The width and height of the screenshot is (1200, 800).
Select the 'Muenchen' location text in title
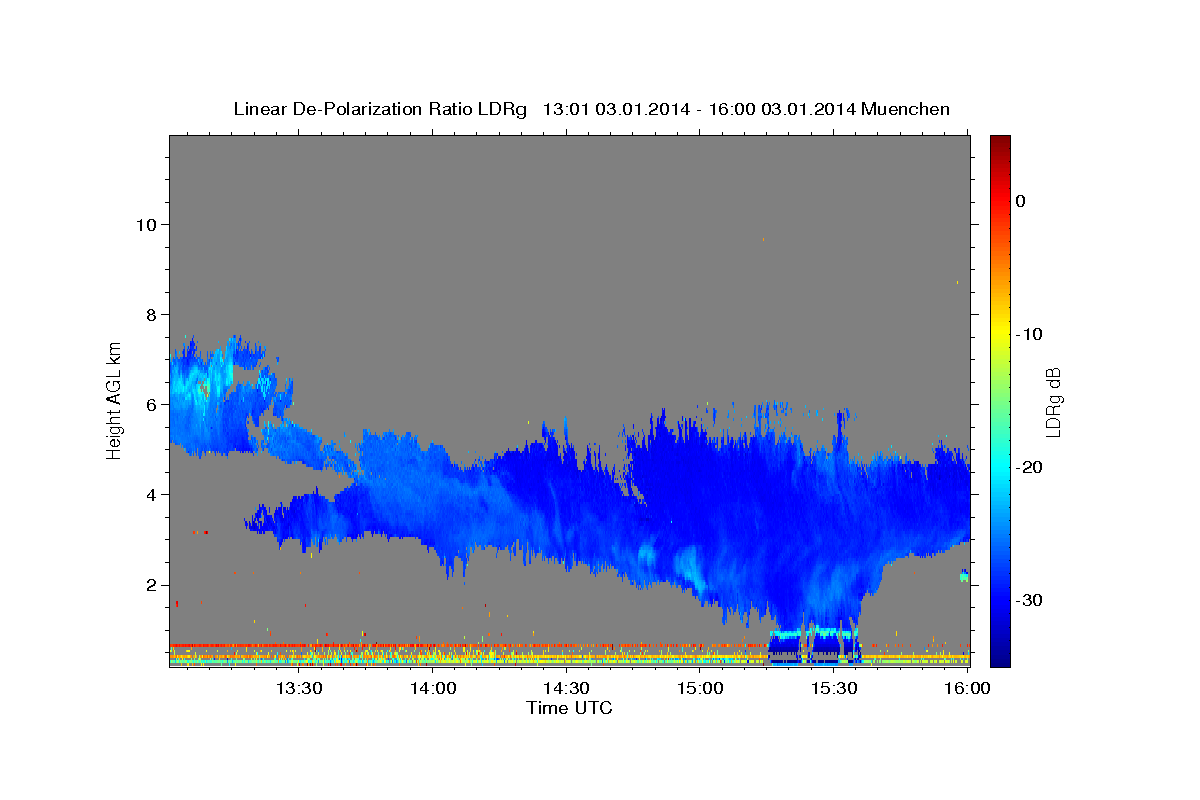[906, 109]
